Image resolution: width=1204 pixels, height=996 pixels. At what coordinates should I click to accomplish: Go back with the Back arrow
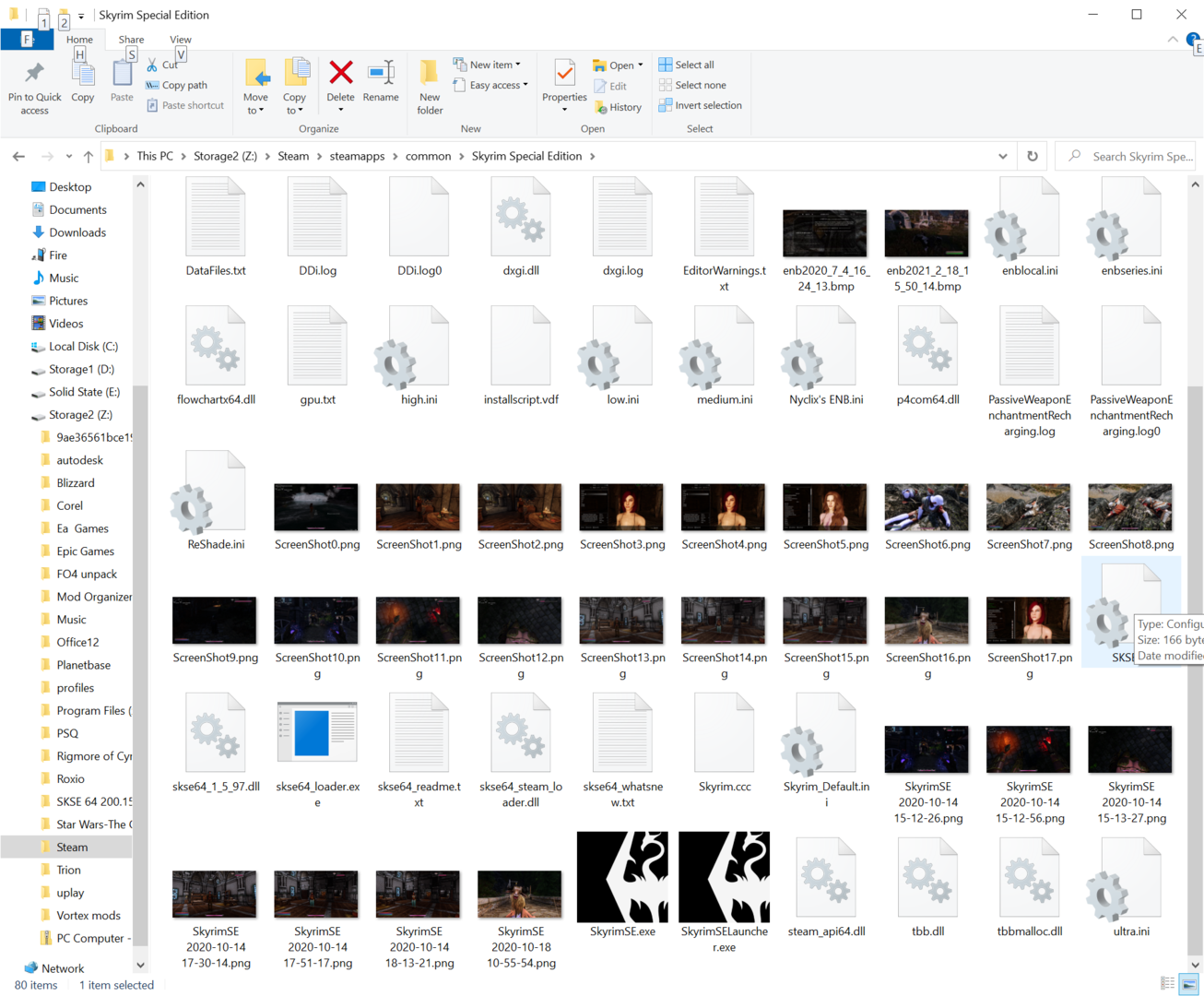18,157
